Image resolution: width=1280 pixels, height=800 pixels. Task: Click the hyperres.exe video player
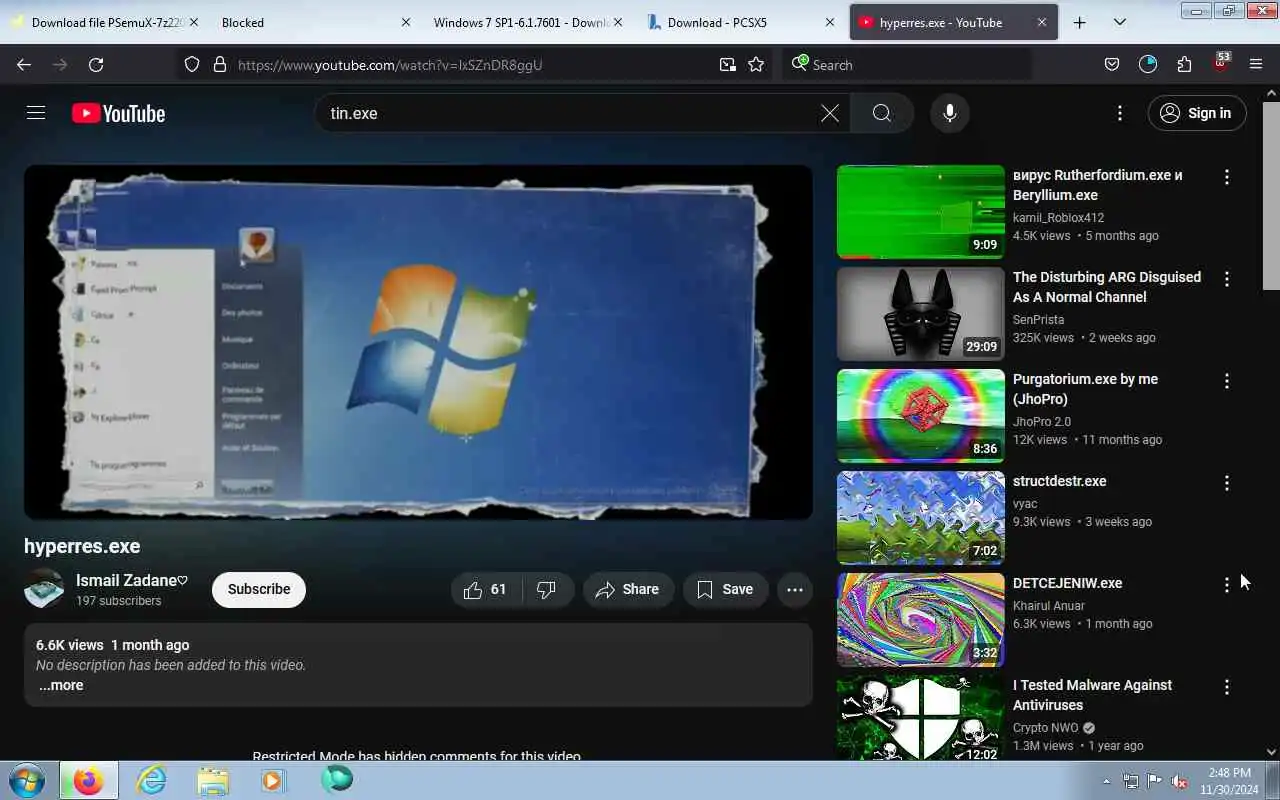click(x=418, y=342)
